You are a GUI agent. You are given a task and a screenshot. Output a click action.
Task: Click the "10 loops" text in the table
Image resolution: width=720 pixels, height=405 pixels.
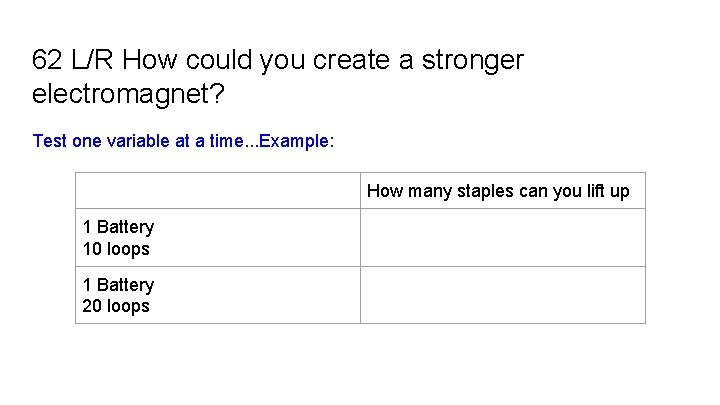116,249
